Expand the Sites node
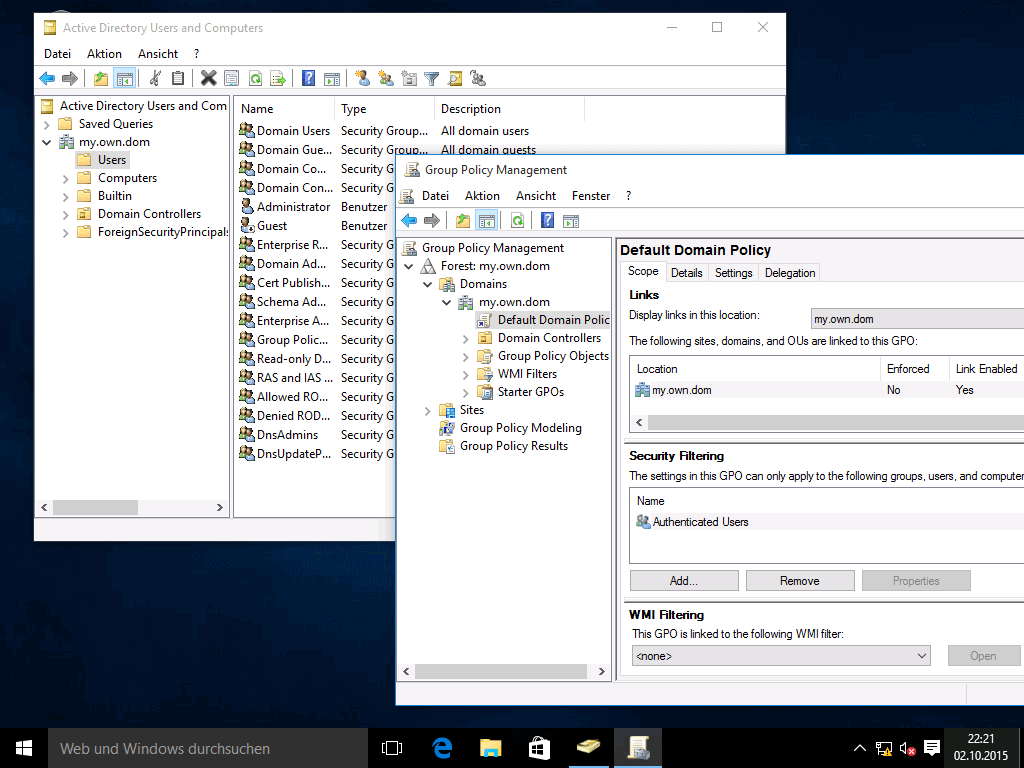Viewport: 1024px width, 768px height. click(x=428, y=410)
